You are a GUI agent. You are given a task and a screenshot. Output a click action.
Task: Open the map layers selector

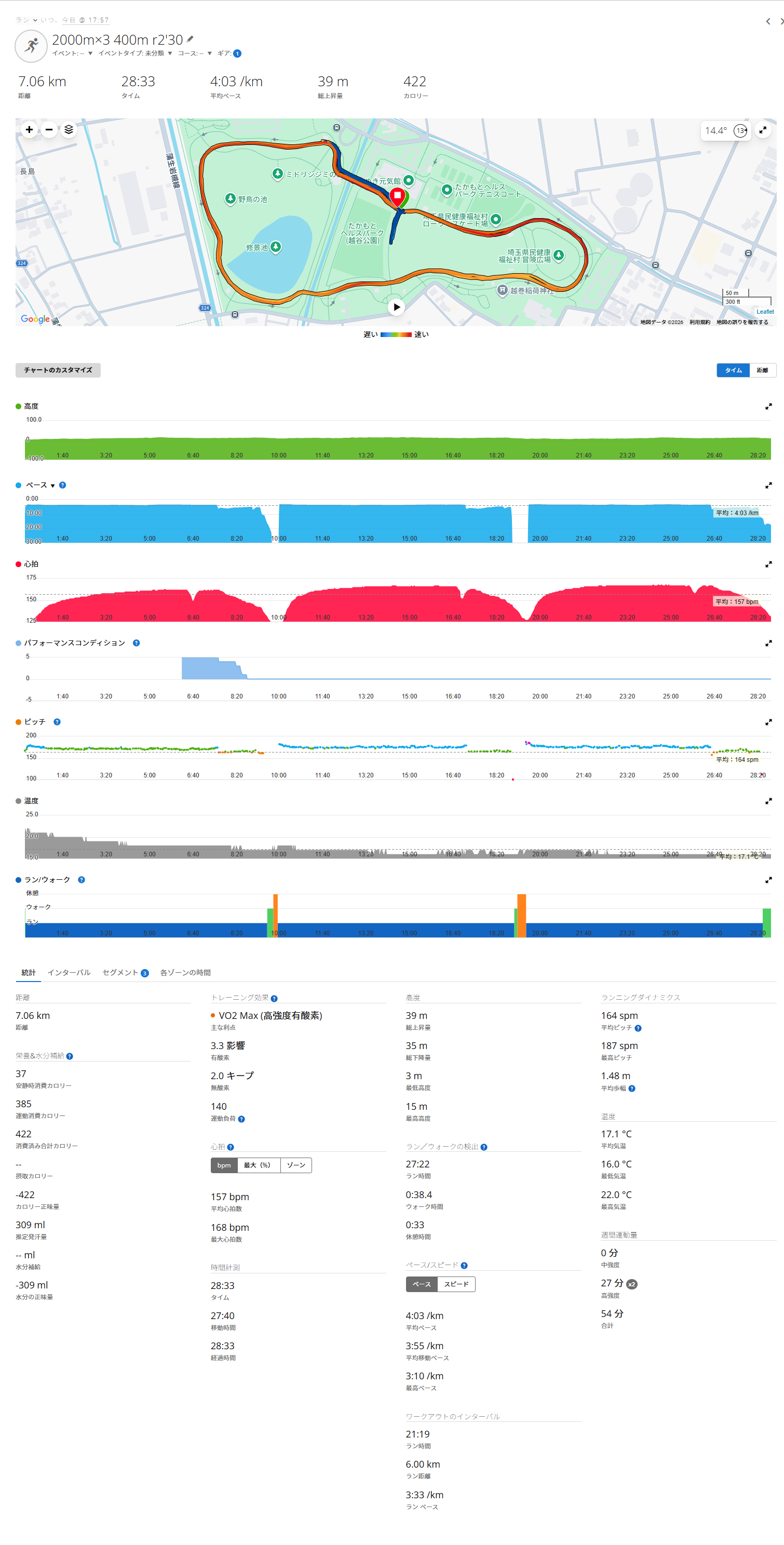tap(69, 129)
